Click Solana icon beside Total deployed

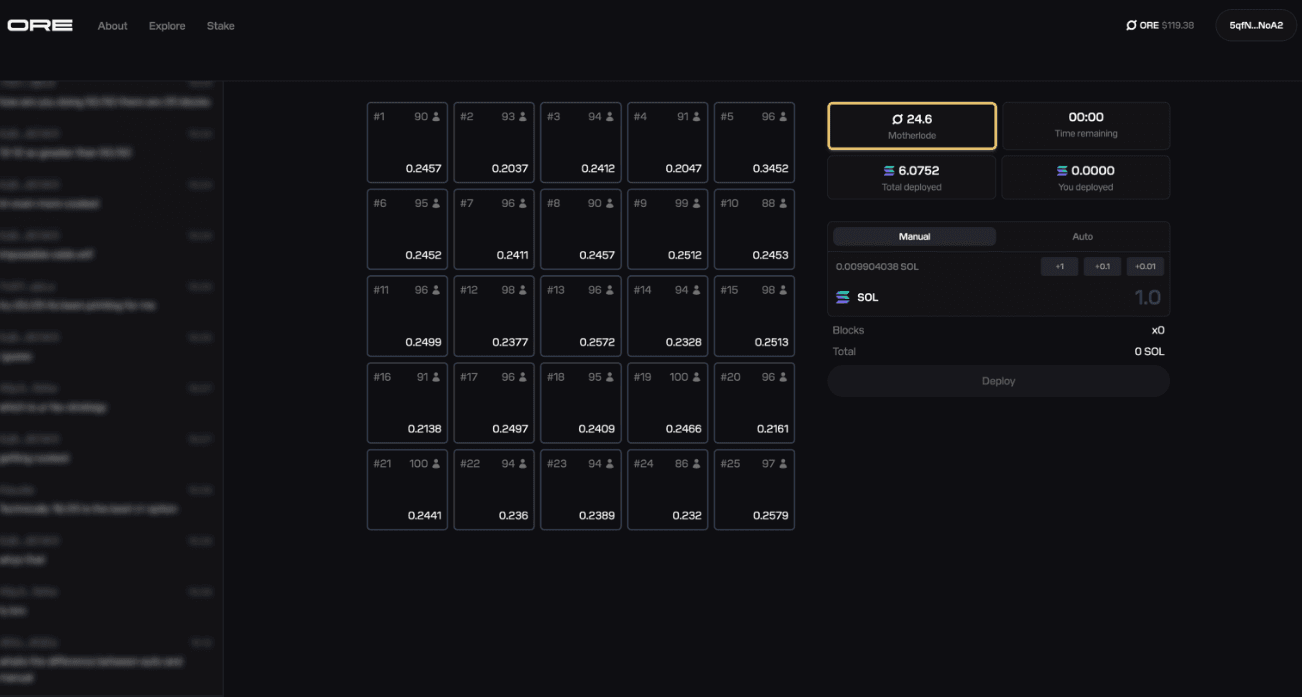pos(889,171)
